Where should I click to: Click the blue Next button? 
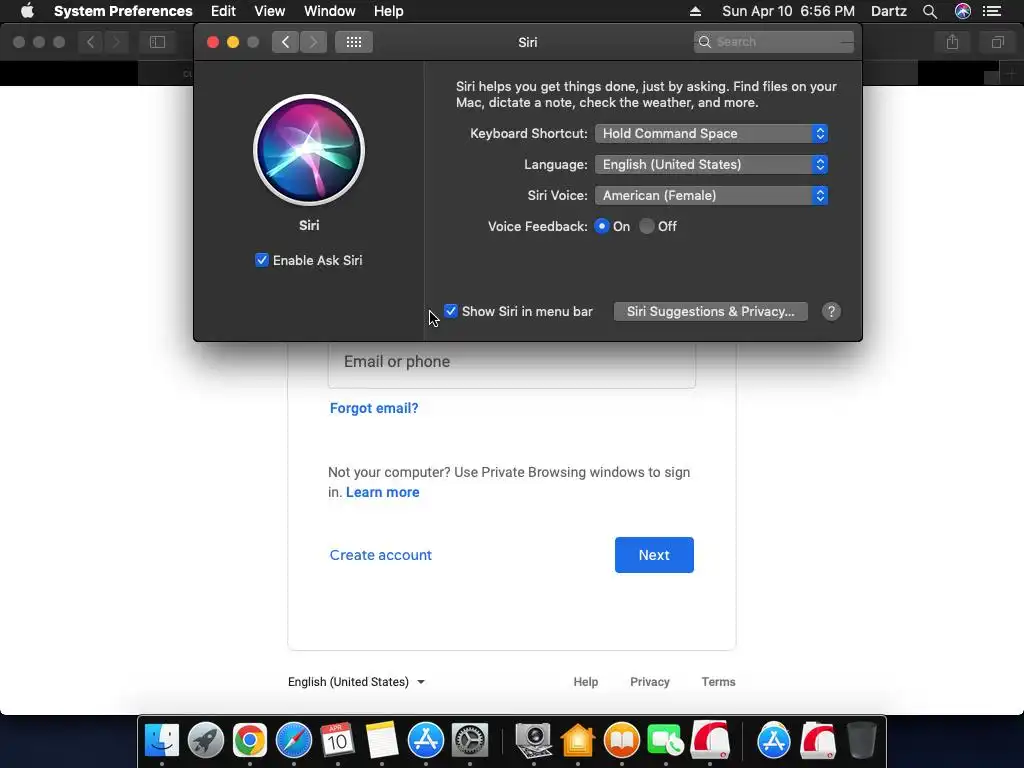point(654,555)
